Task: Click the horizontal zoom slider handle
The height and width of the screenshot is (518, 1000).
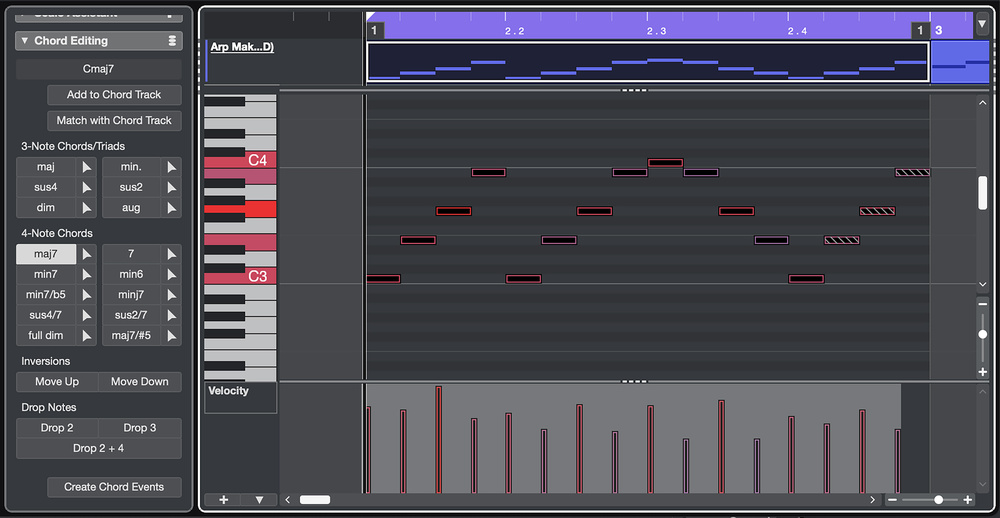Action: pos(938,499)
